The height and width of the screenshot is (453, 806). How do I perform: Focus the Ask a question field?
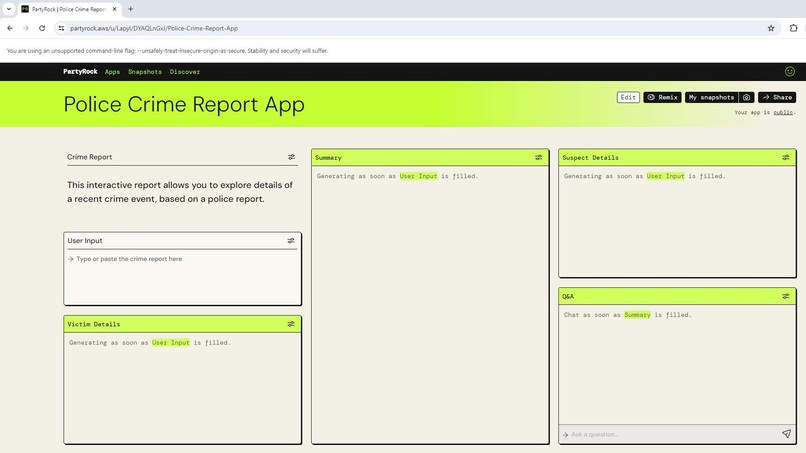[671, 434]
